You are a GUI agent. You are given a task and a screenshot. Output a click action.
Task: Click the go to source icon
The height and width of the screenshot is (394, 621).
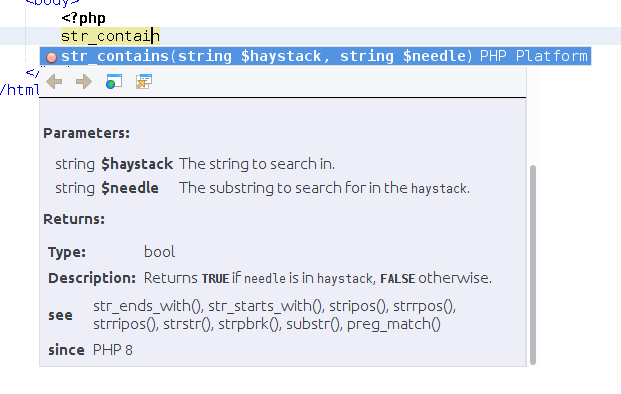[144, 82]
